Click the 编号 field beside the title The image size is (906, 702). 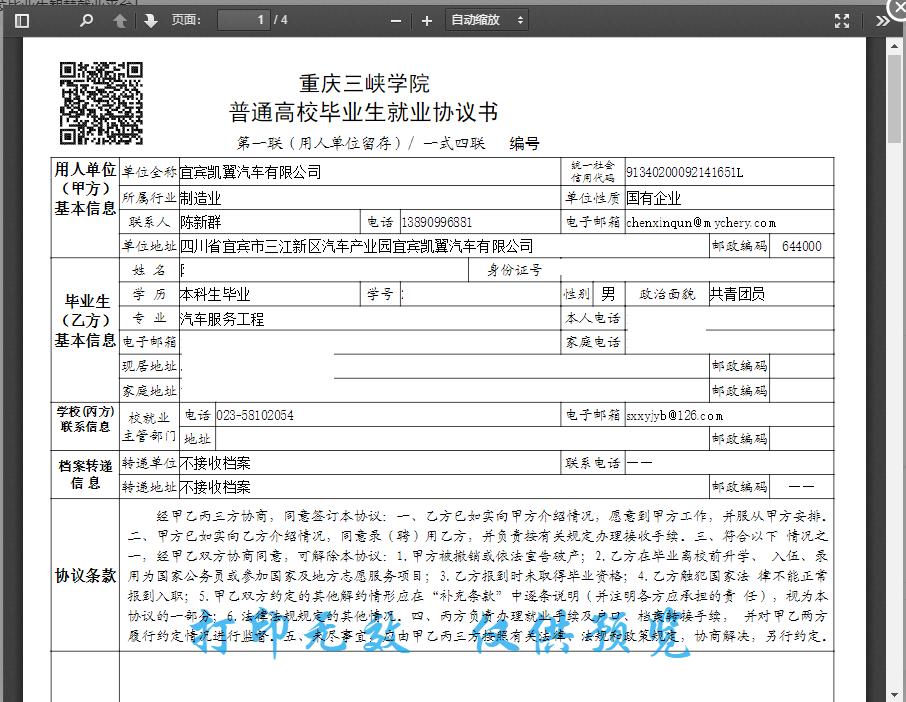click(527, 142)
